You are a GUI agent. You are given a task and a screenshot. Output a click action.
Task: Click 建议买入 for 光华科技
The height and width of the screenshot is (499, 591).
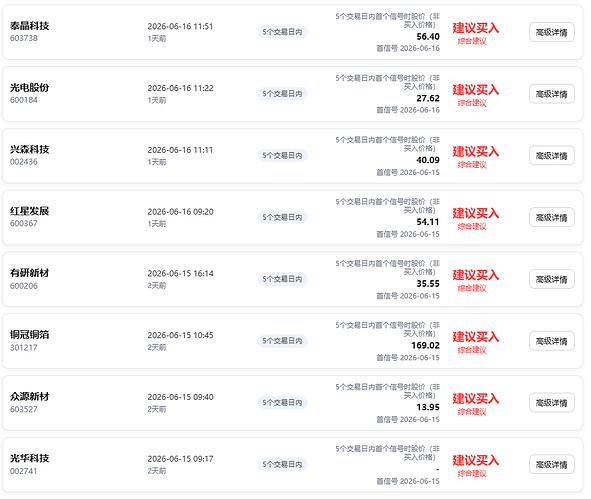(476, 461)
